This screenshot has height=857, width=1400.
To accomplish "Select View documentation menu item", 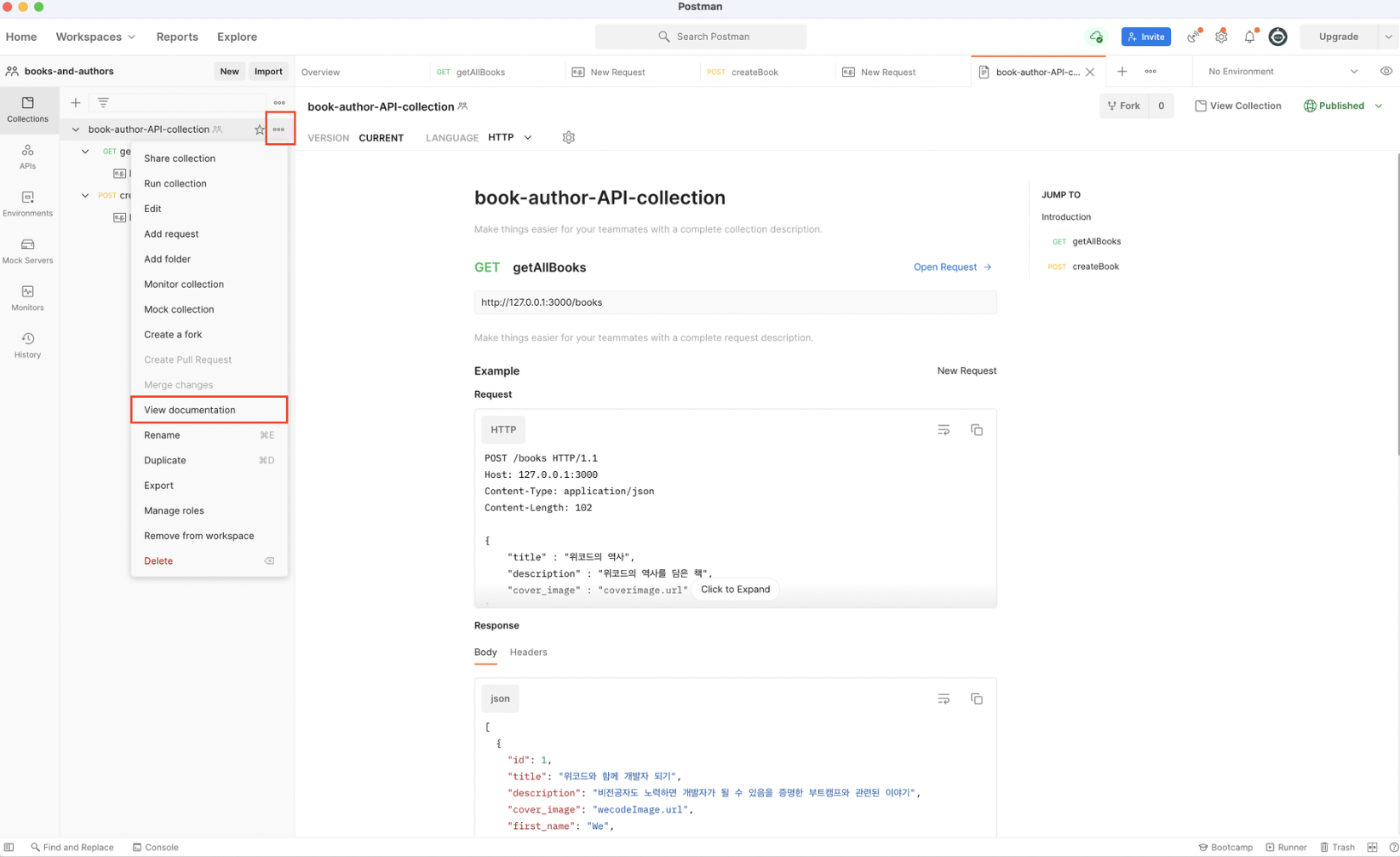I will pos(209,410).
